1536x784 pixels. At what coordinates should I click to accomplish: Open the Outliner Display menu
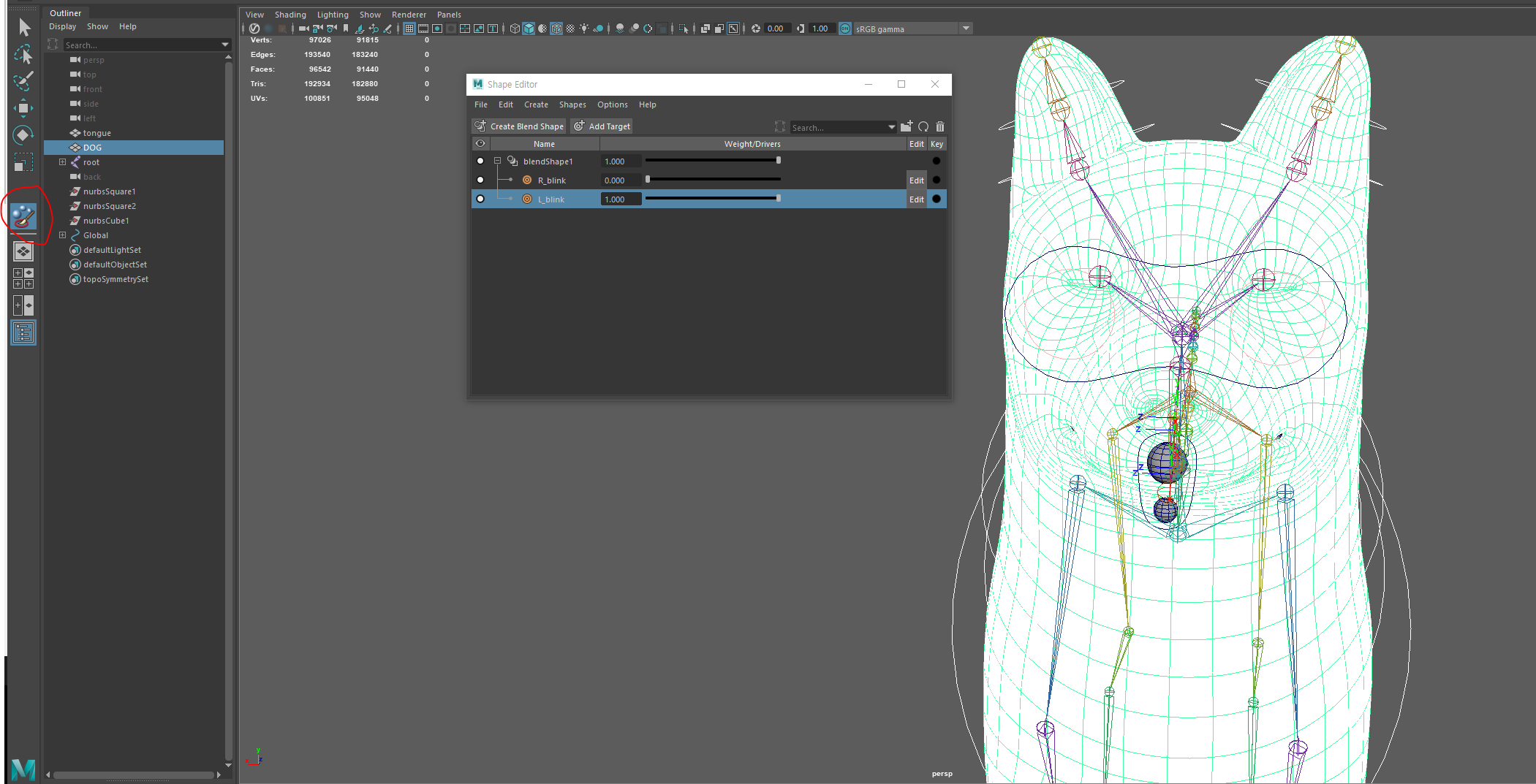(63, 26)
